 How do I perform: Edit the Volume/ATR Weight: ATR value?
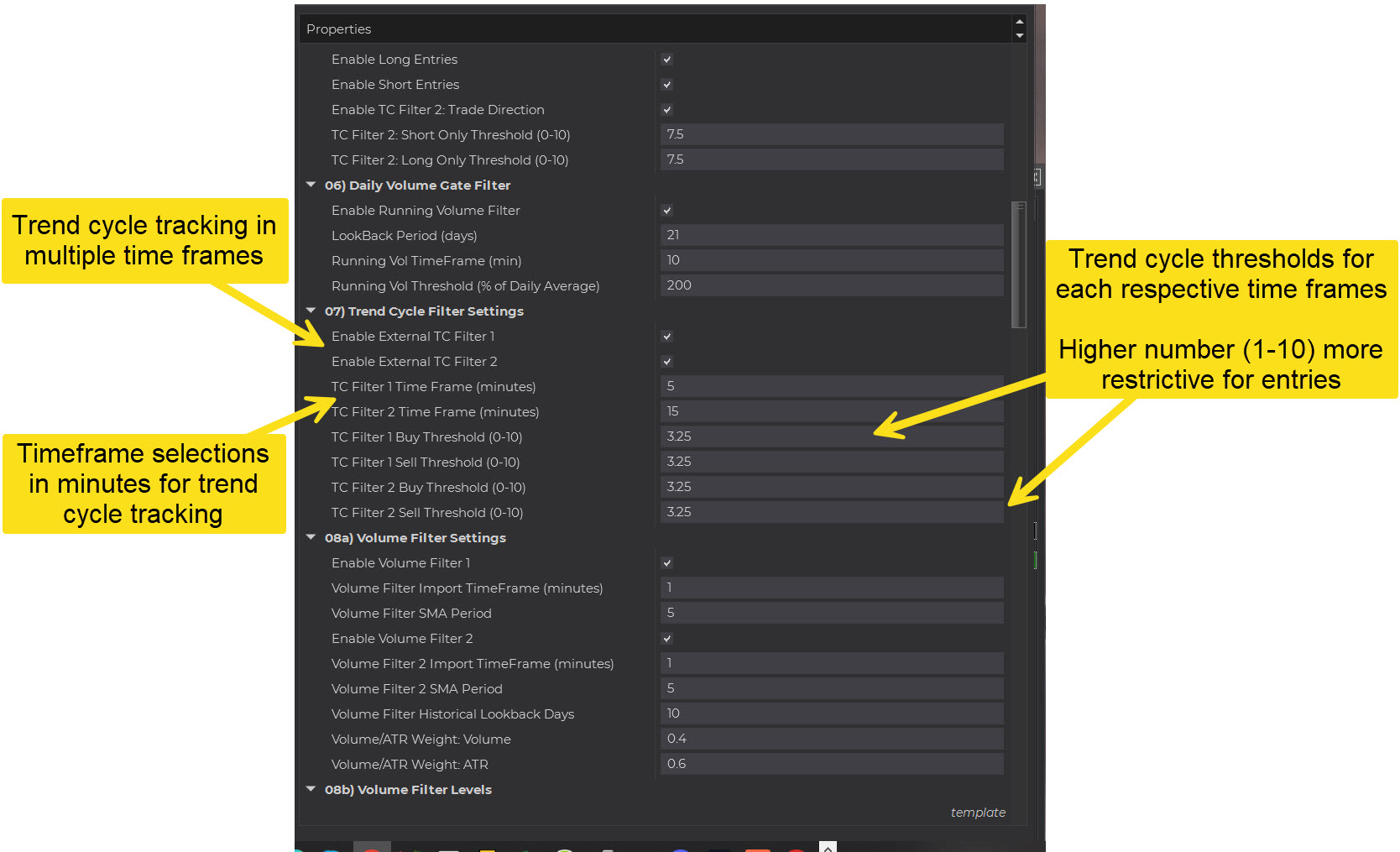pyautogui.click(x=831, y=764)
